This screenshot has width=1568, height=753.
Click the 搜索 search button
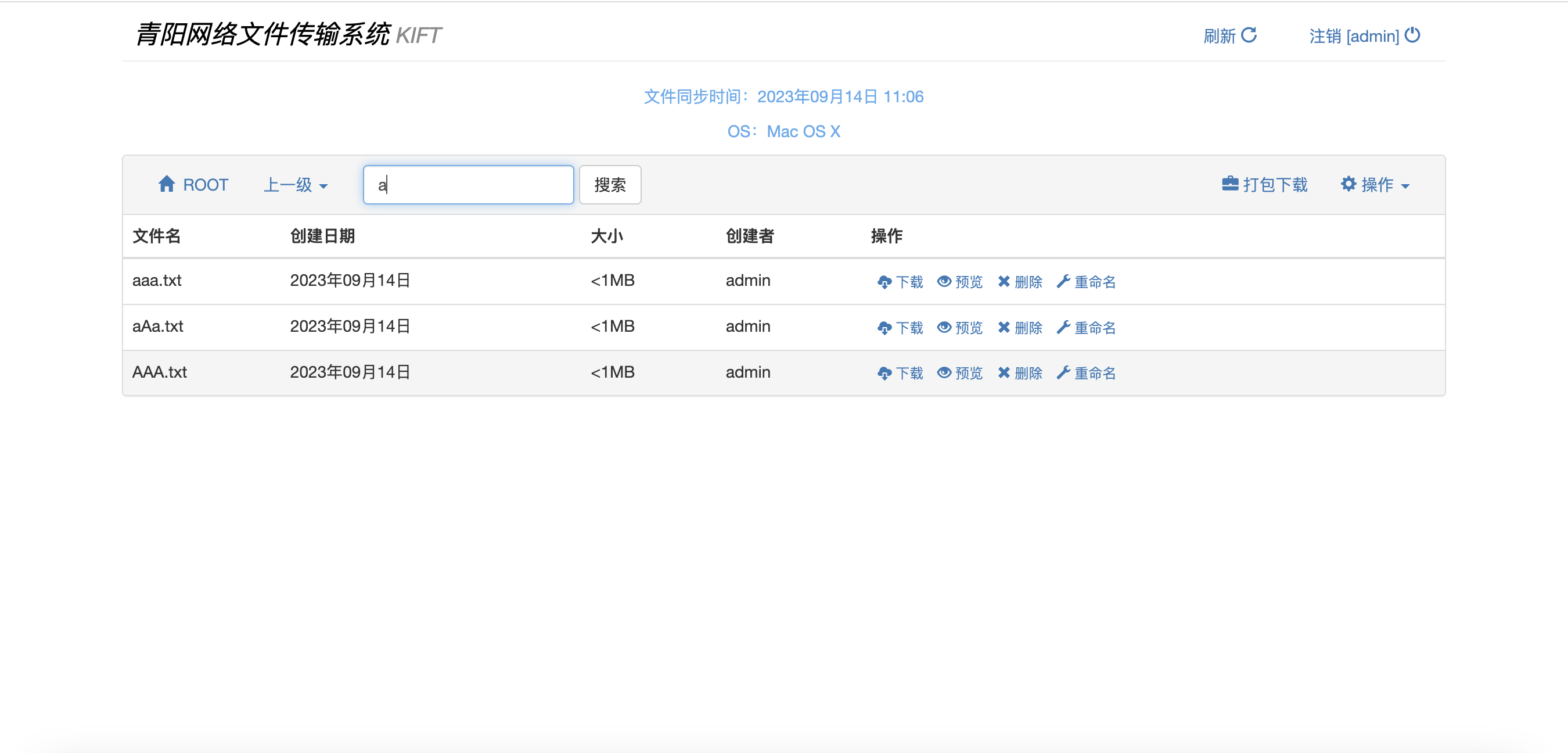click(610, 185)
